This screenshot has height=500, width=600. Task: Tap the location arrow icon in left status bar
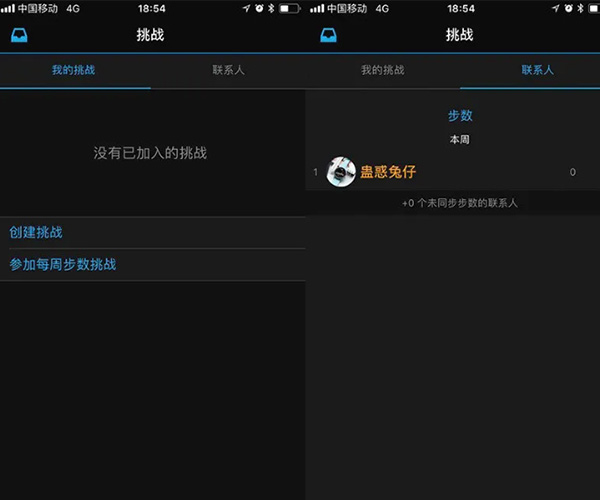click(246, 8)
